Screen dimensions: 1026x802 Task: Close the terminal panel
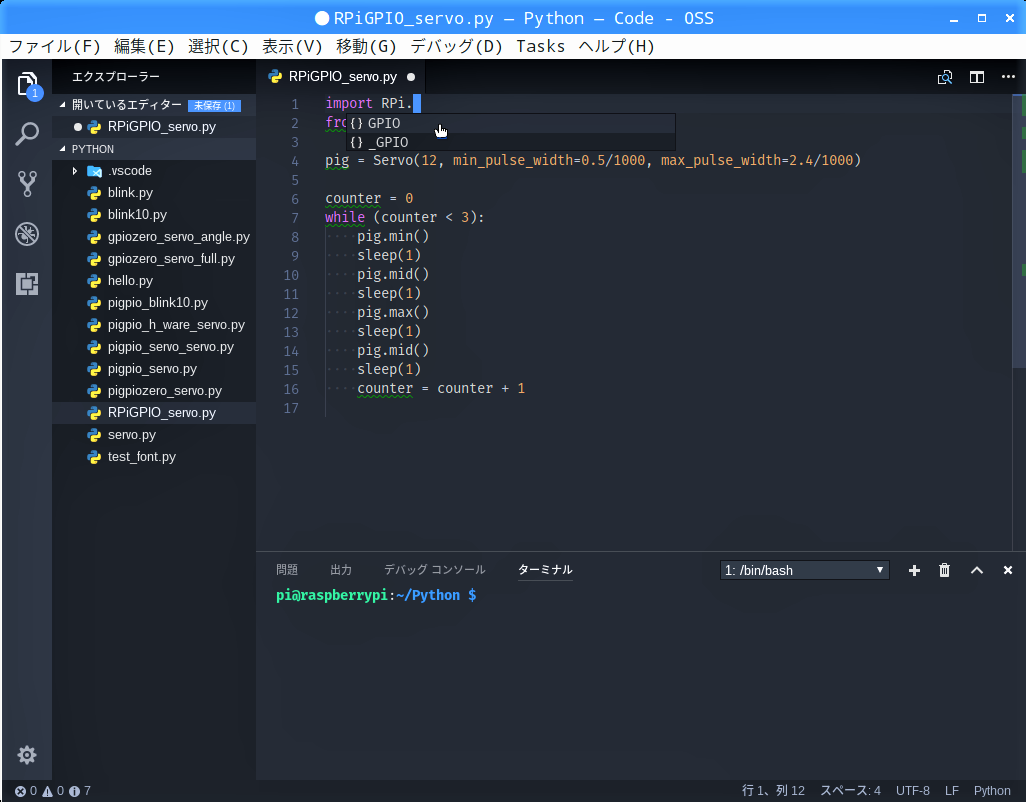click(1008, 570)
